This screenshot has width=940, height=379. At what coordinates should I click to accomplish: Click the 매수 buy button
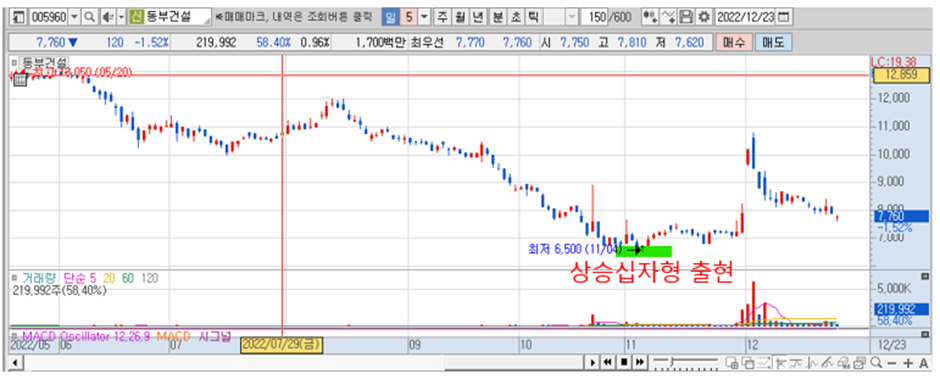click(x=733, y=43)
